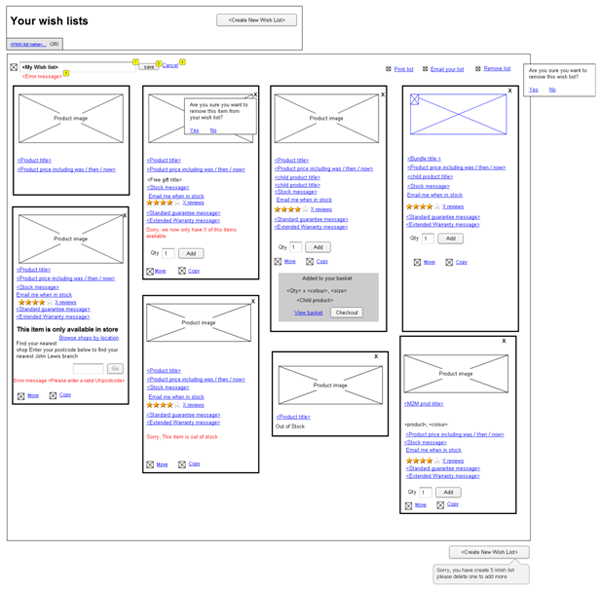Cancel the wish list rename
The width and height of the screenshot is (600, 589).
(x=170, y=65)
